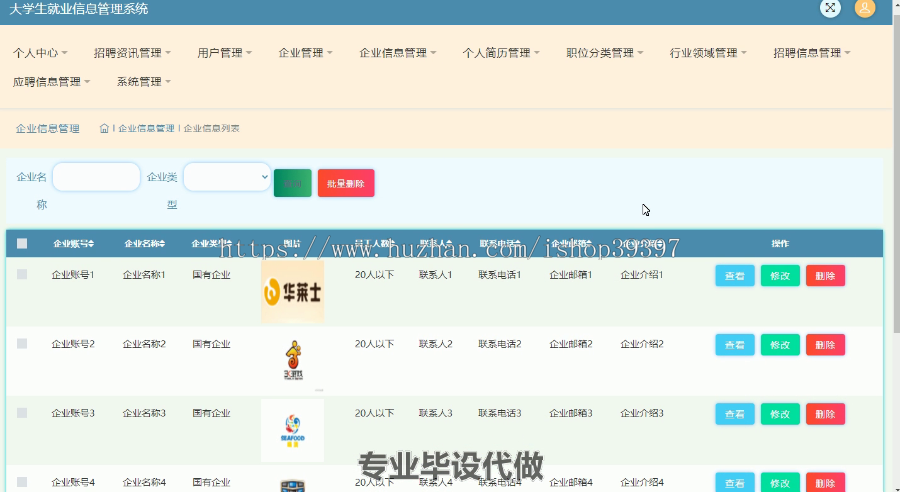Select the 联系人3 cell
Screen dimensions: 900x492
tap(436, 413)
